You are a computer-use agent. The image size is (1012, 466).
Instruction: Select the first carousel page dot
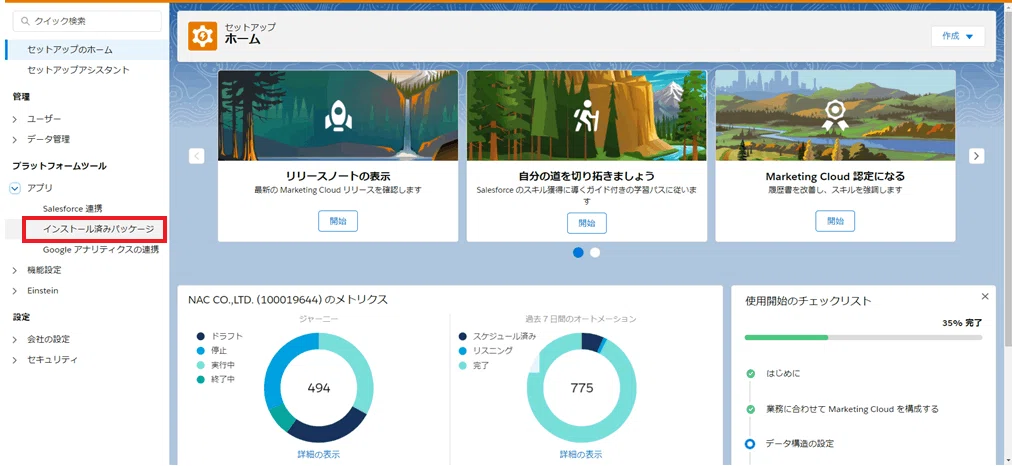pyautogui.click(x=578, y=252)
